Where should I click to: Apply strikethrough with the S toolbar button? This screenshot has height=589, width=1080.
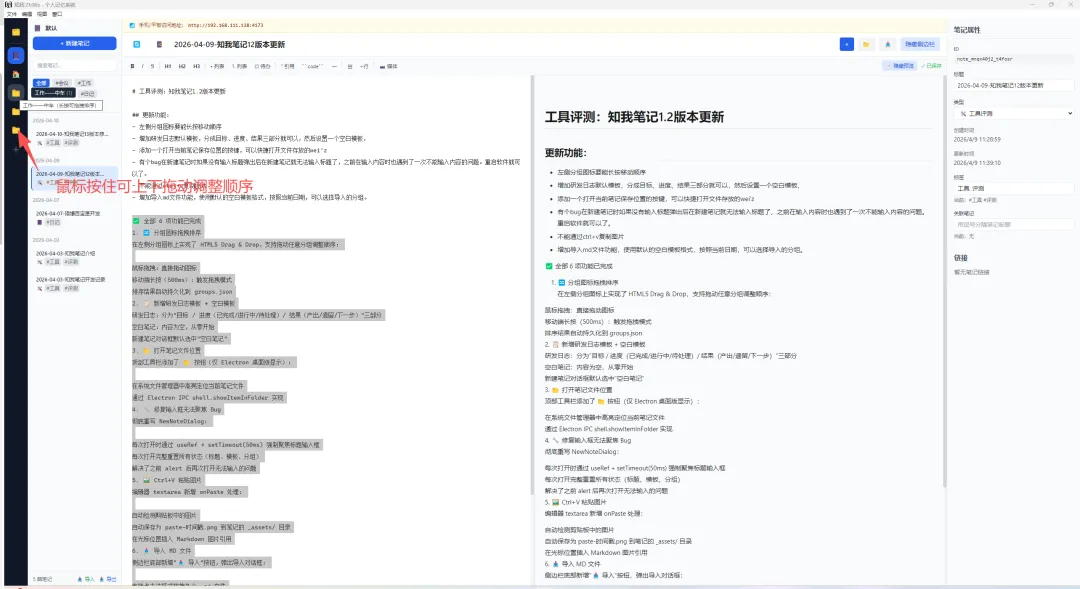coord(152,66)
